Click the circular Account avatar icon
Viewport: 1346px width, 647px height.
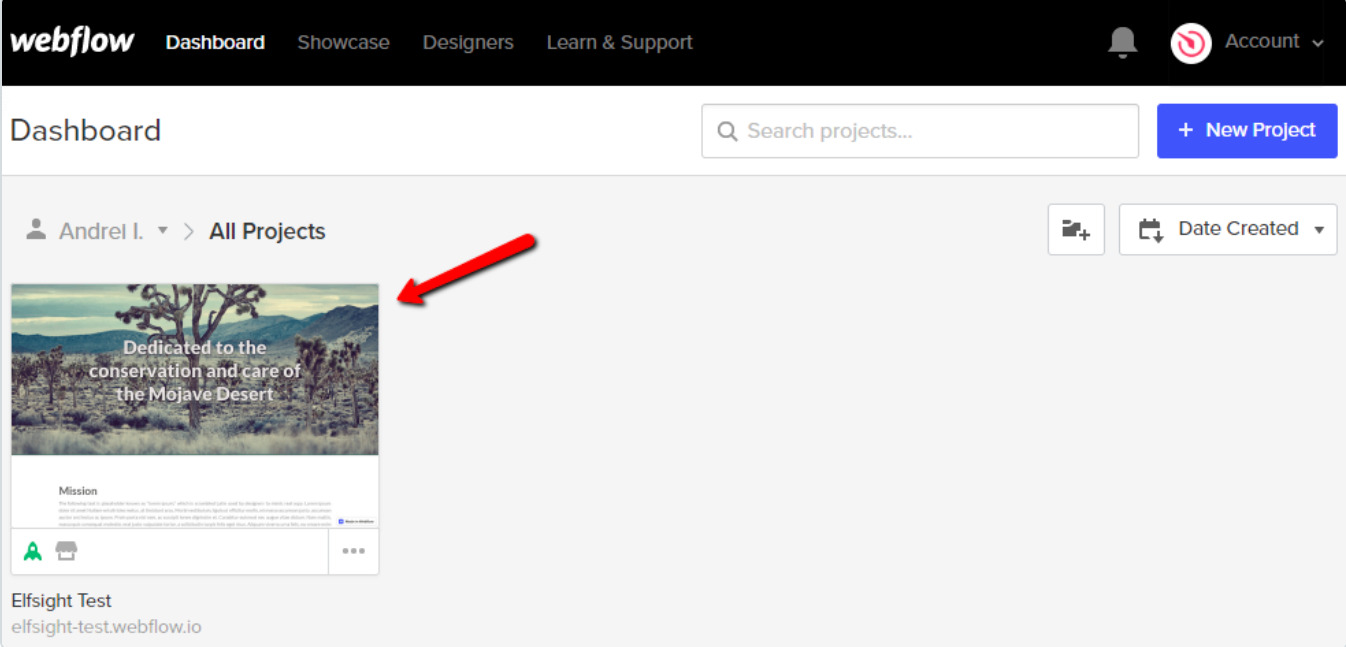[x=1189, y=42]
